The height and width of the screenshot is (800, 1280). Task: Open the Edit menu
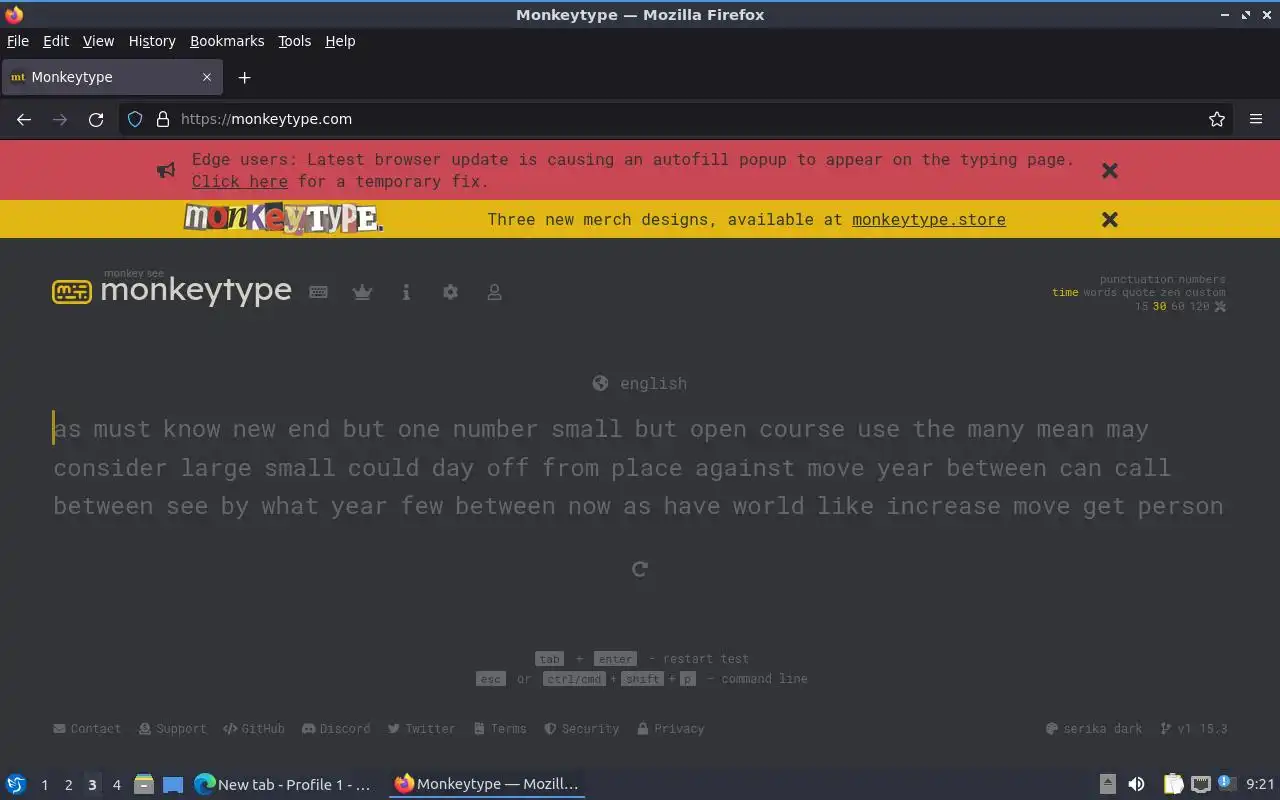[x=56, y=41]
